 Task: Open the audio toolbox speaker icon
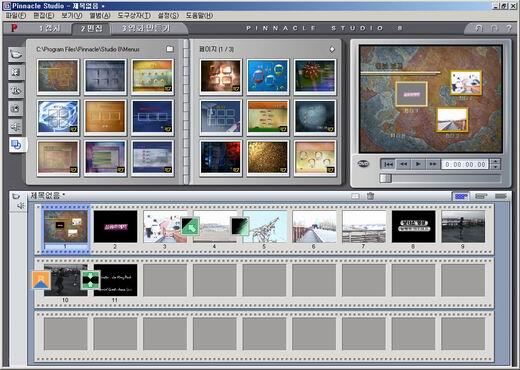tap(20, 206)
